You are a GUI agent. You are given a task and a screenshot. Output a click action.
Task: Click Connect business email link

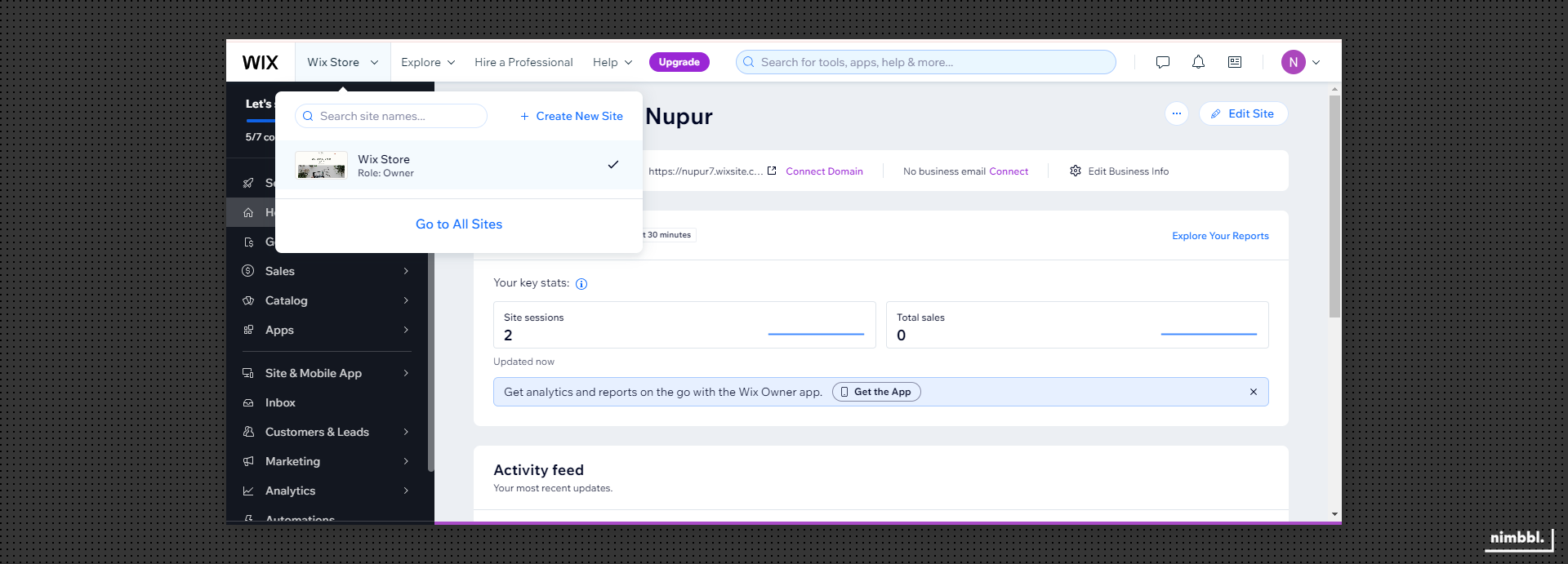click(x=1009, y=171)
